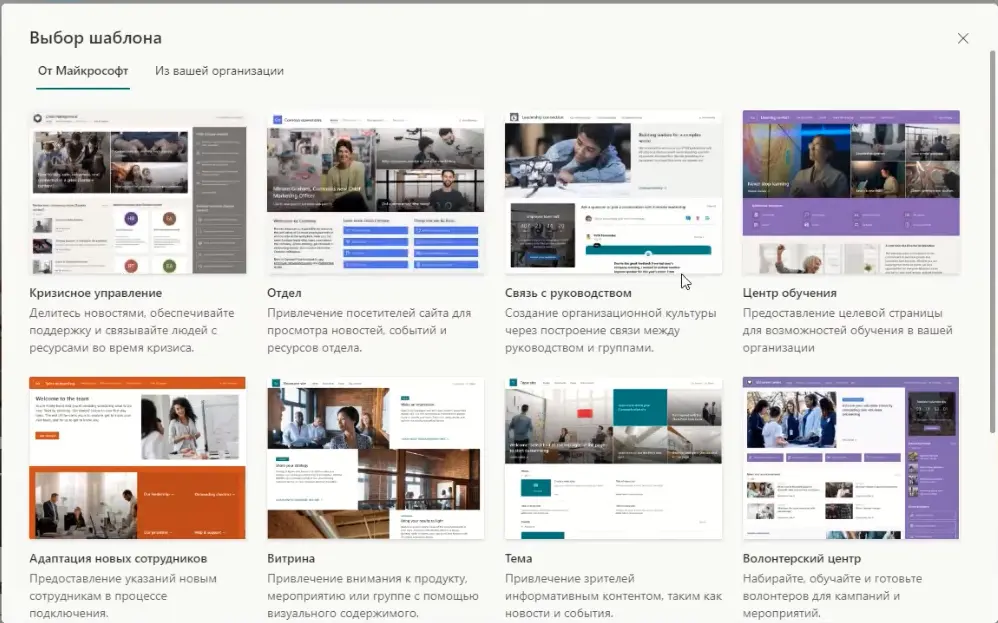Click the Адаптация новых сотрудников title
Image resolution: width=998 pixels, height=623 pixels.
click(118, 558)
